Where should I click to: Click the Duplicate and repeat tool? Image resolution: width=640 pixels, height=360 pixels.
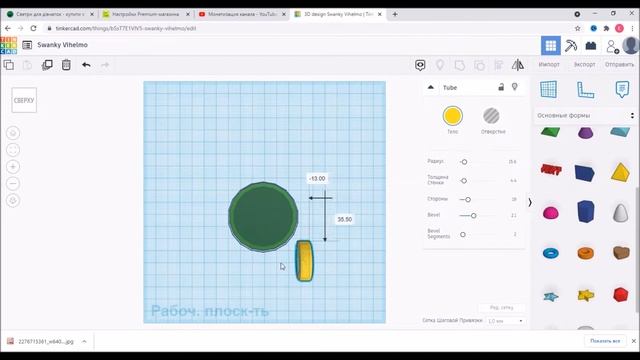point(47,65)
